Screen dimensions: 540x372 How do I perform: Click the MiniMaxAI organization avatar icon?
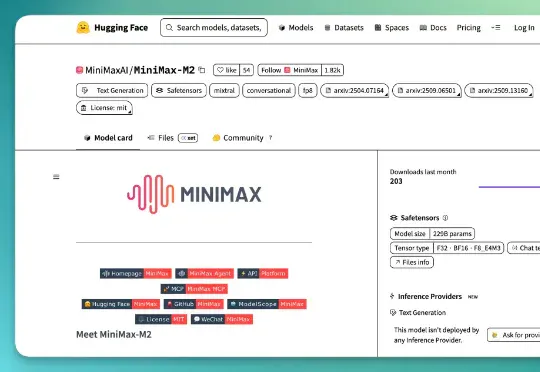tap(80, 70)
